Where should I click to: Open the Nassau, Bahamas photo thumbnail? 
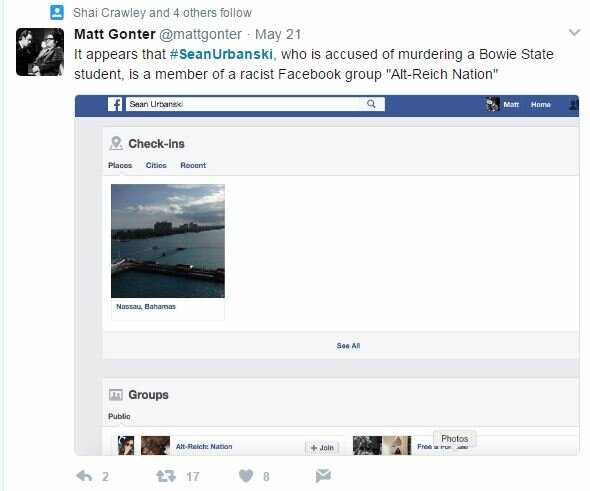[x=168, y=241]
